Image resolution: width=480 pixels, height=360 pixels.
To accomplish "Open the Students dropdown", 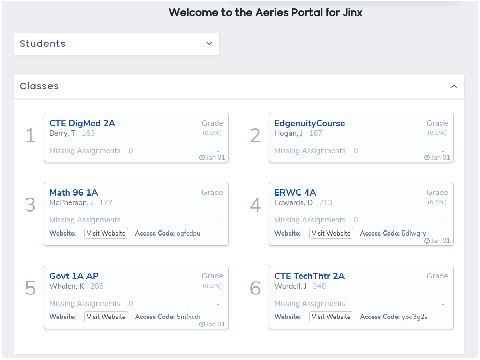I will pos(116,44).
